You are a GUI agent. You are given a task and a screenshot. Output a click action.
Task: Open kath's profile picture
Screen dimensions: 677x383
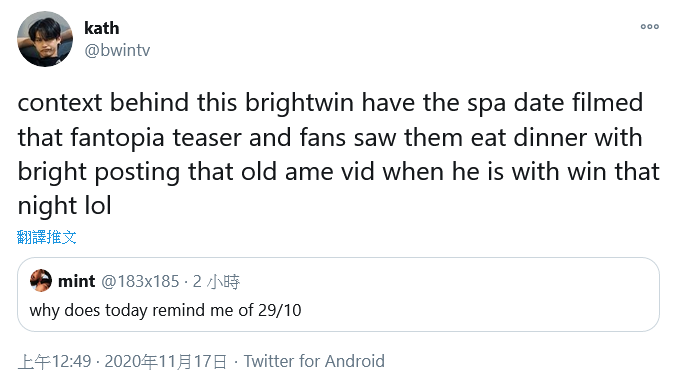(x=45, y=39)
